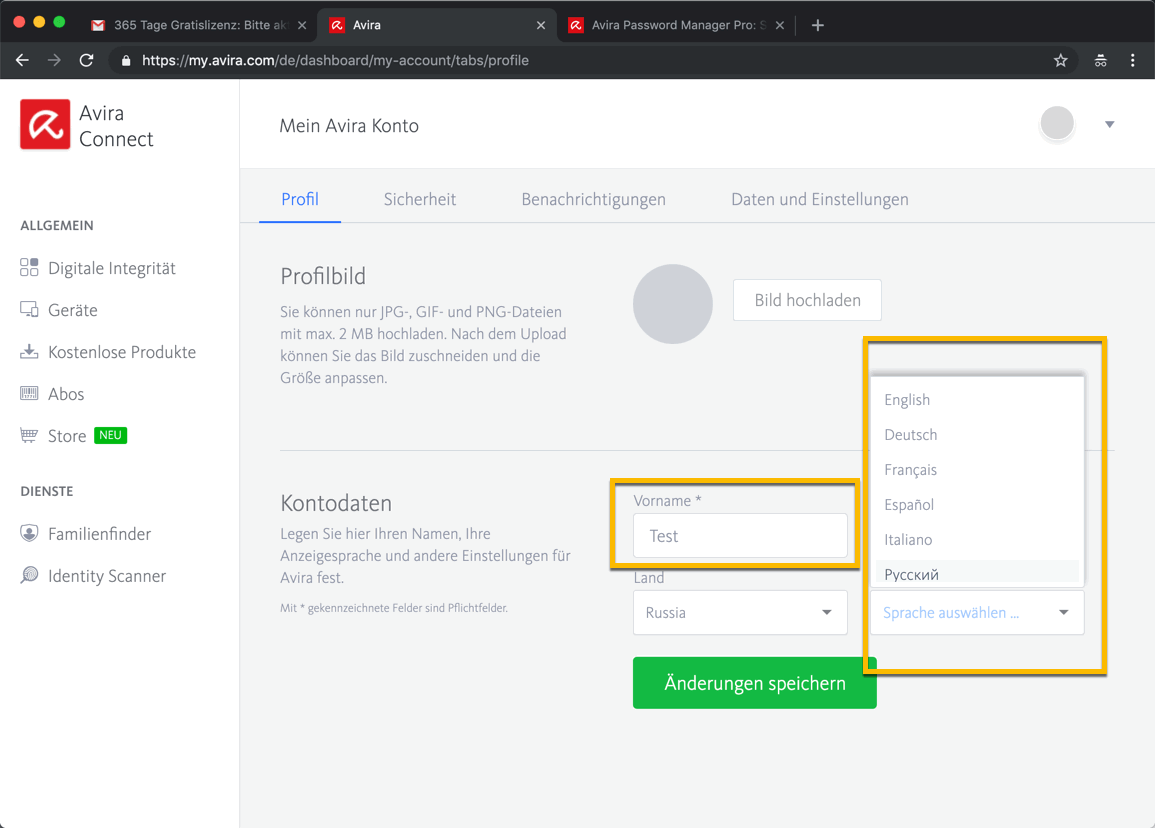Click the Familienfinder shield icon
The height and width of the screenshot is (828, 1155).
tap(29, 533)
